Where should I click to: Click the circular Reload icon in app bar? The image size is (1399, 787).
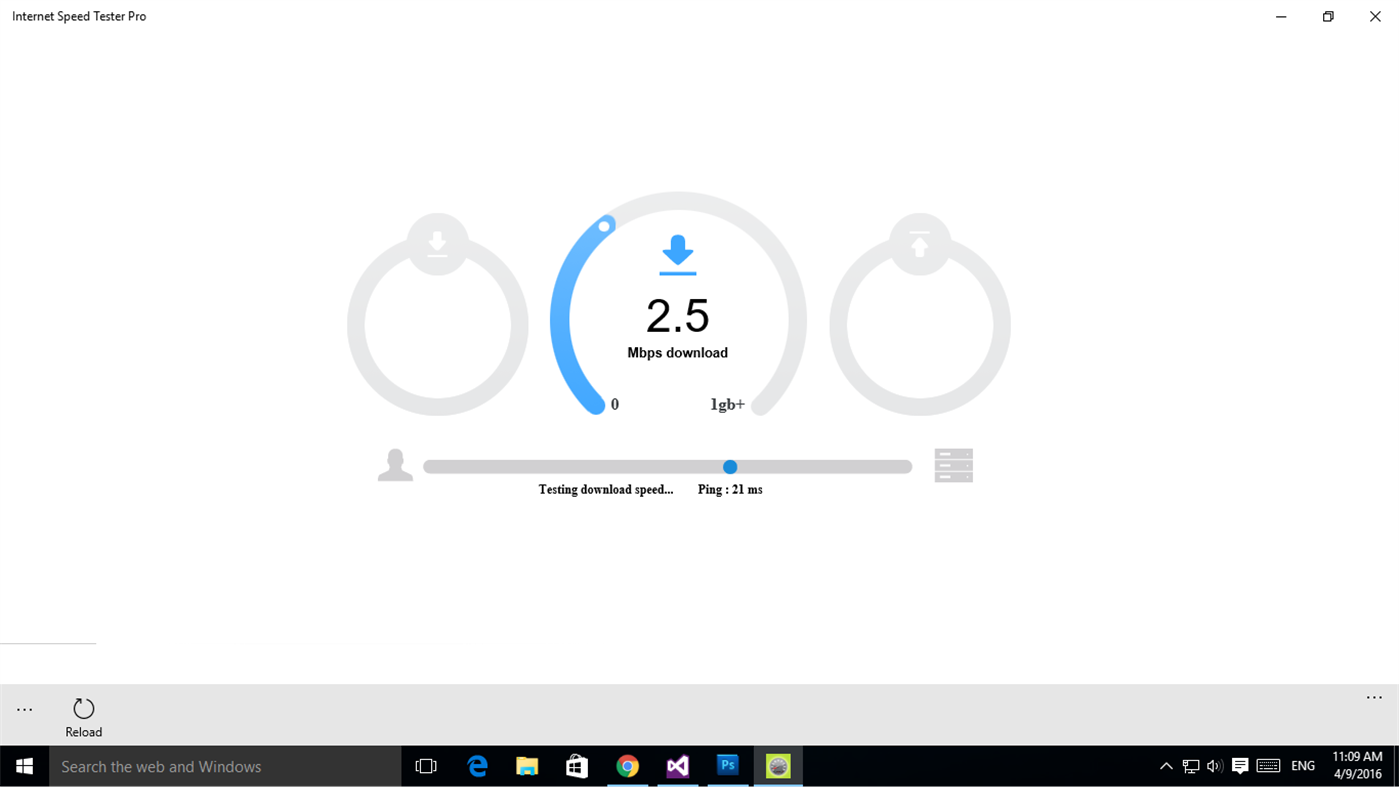coord(83,707)
